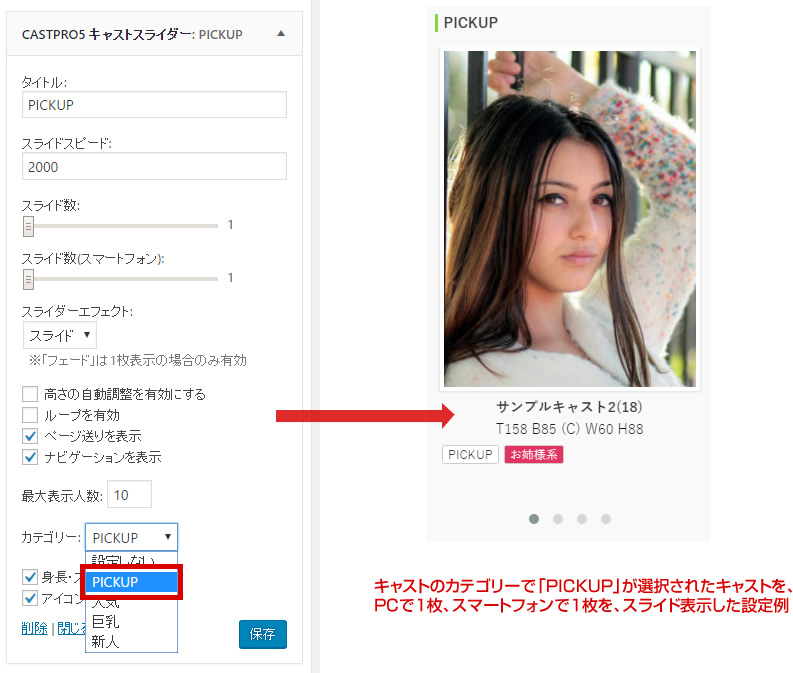Click the スライド数(スマートフォン) slider handle
Image resolution: width=793 pixels, height=673 pixels.
(x=28, y=279)
